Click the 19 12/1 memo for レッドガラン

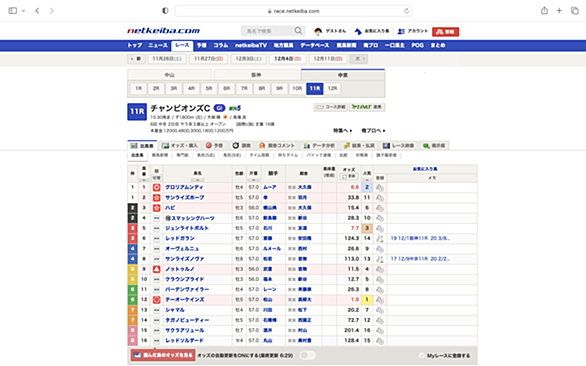click(420, 239)
